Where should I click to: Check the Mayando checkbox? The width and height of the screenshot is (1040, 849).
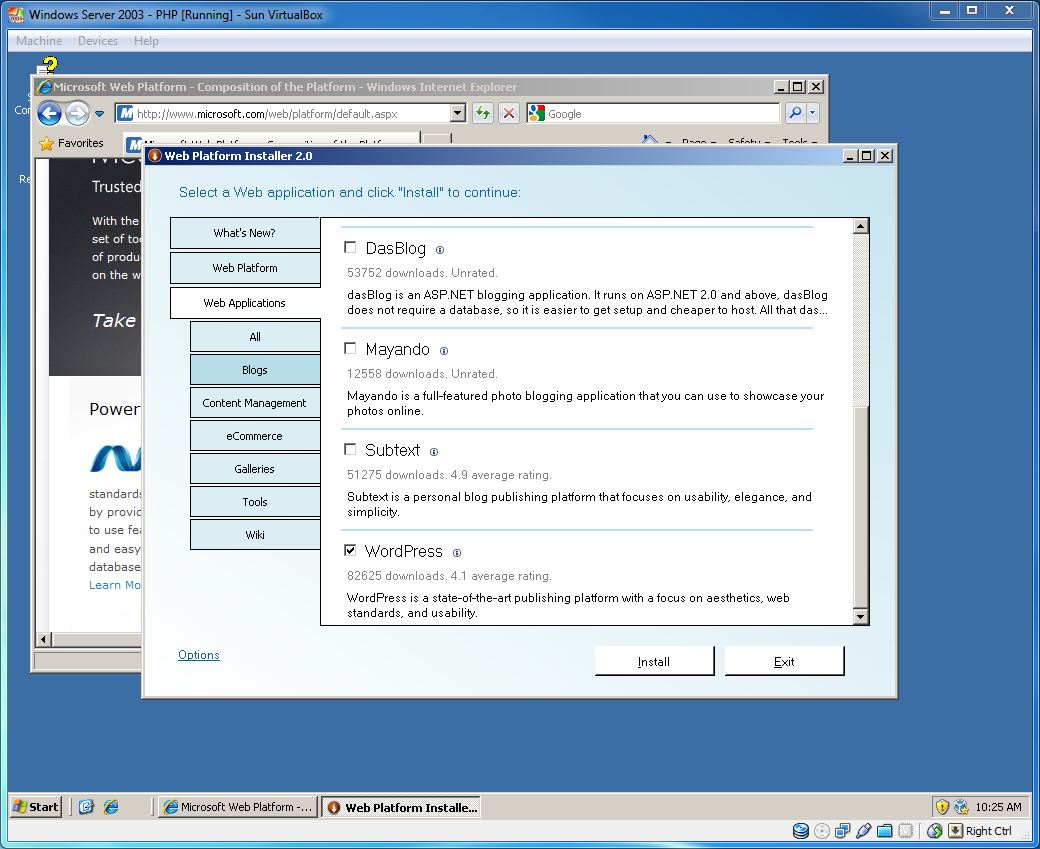[x=350, y=348]
